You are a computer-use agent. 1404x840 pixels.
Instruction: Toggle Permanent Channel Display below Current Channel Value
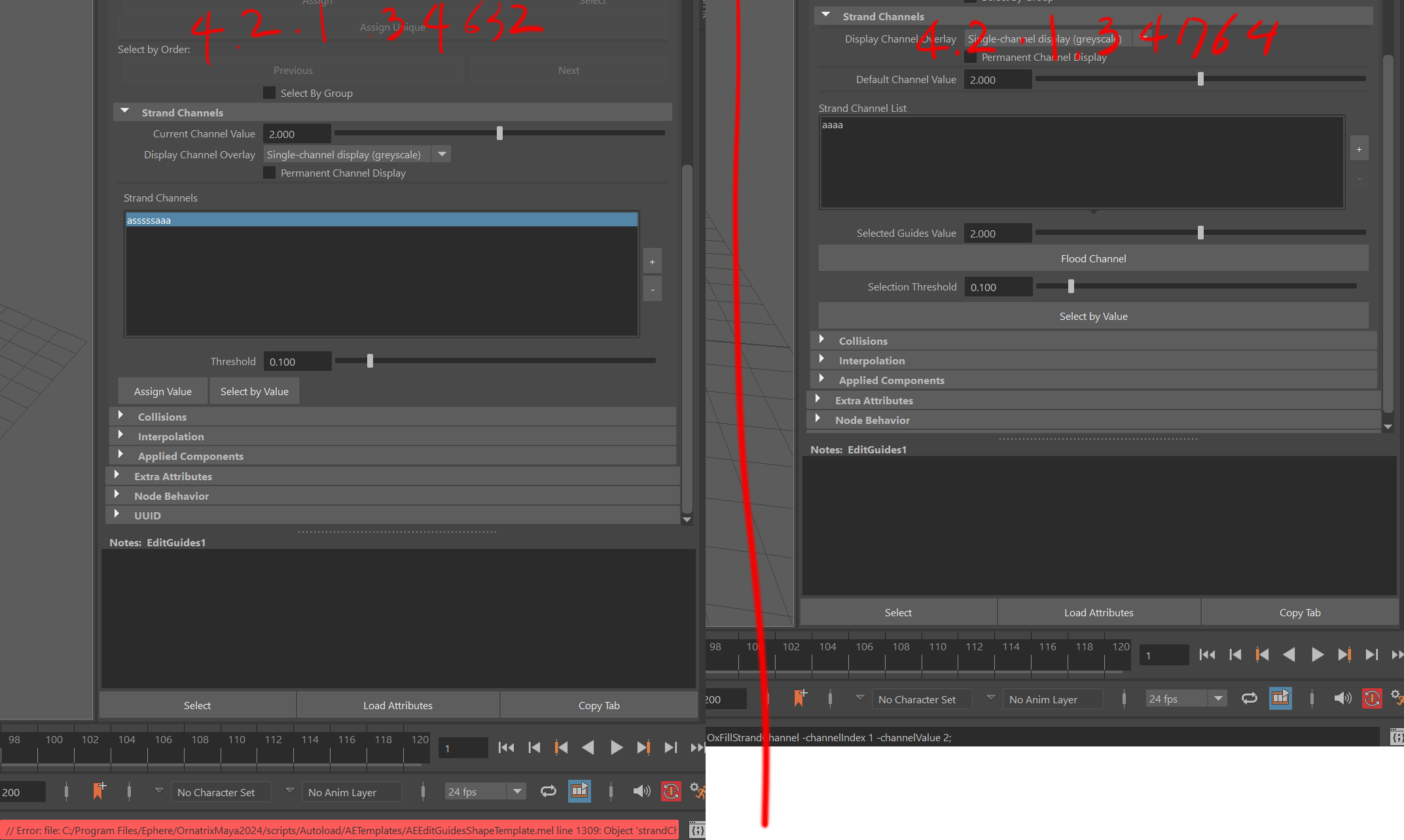[x=269, y=173]
